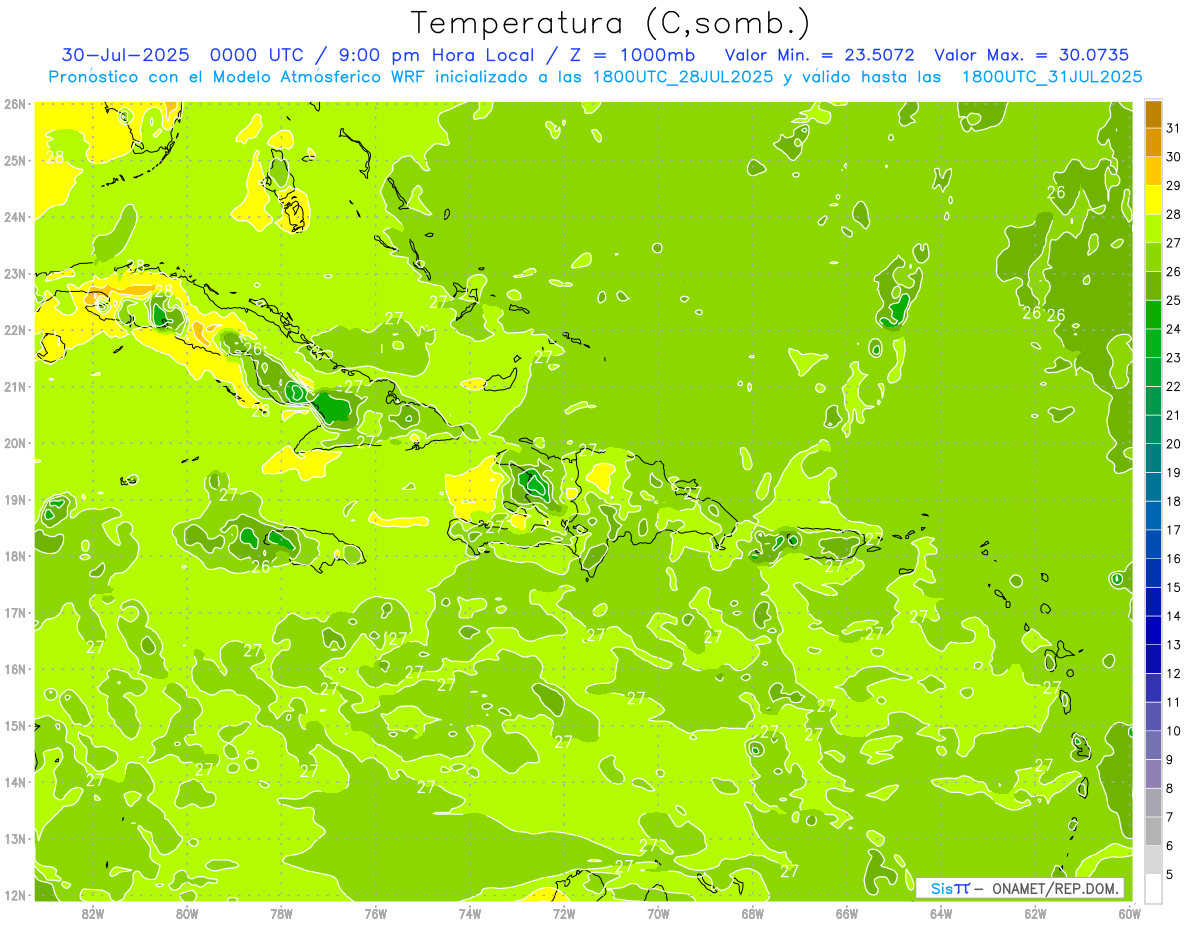This screenshot has width=1200, height=927.
Task: Pick the dark green swatch between legend 23 and 24
Action: tap(1153, 343)
